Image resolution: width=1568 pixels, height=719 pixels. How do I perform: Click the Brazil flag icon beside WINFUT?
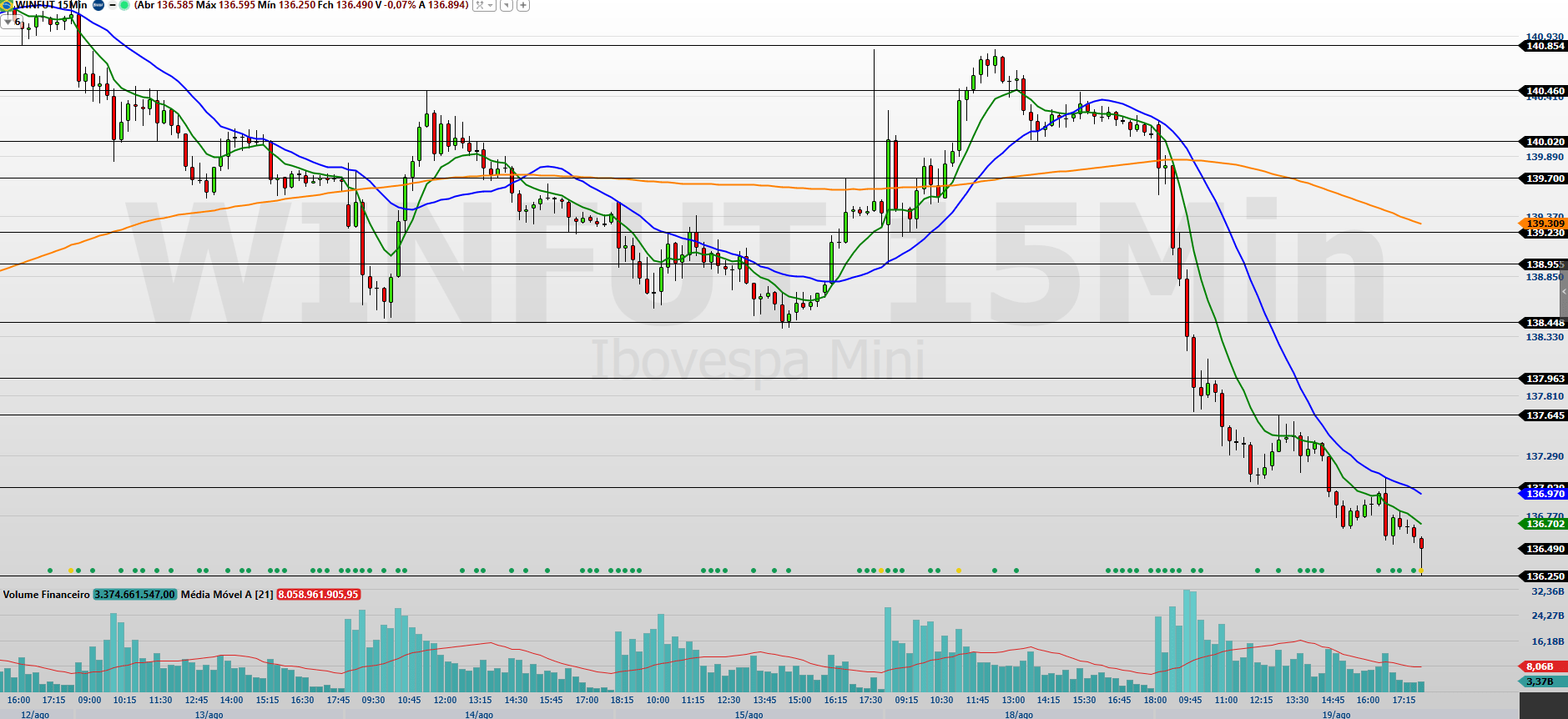(x=7, y=5)
